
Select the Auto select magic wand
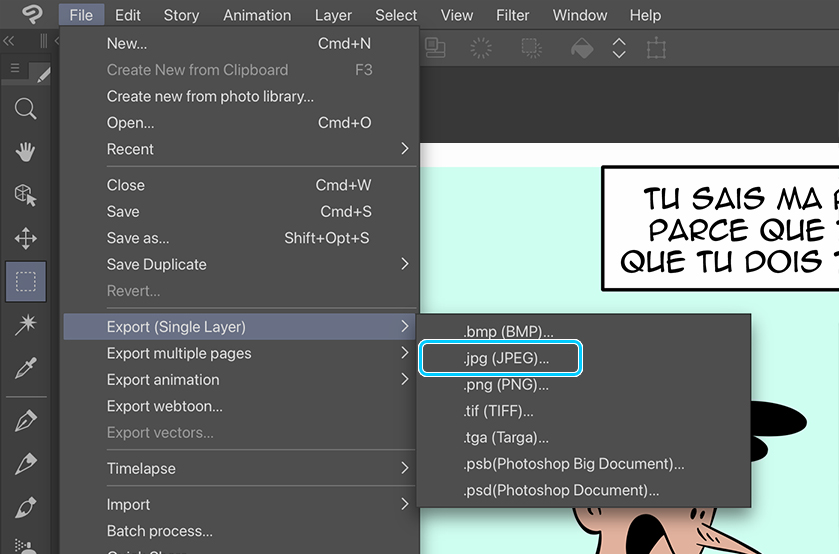pos(25,325)
